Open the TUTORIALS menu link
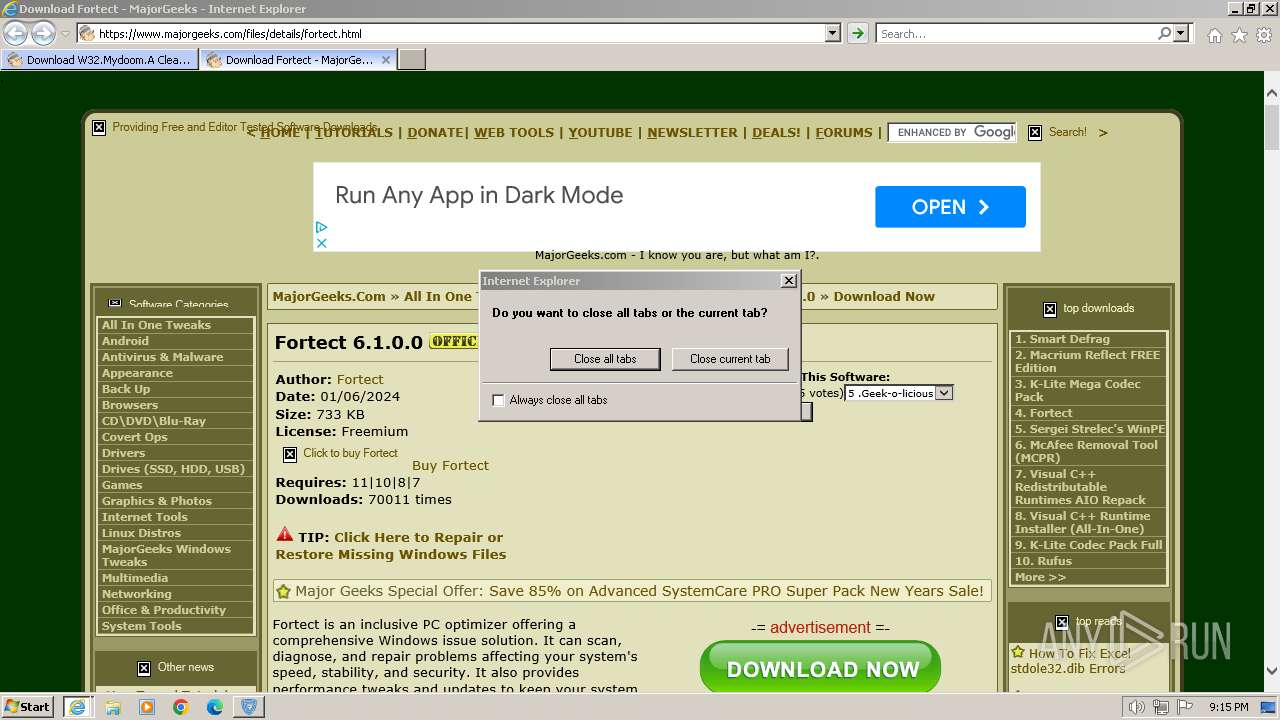Viewport: 1280px width, 720px height. click(354, 132)
